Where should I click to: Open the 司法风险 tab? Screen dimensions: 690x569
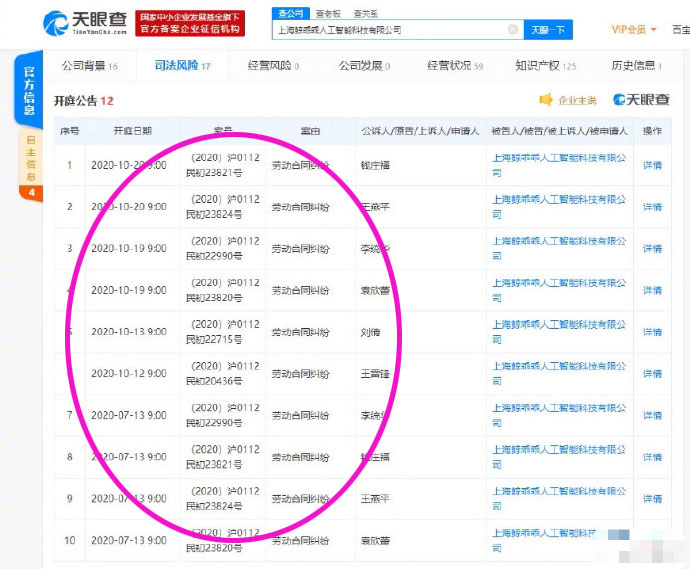coord(182,66)
